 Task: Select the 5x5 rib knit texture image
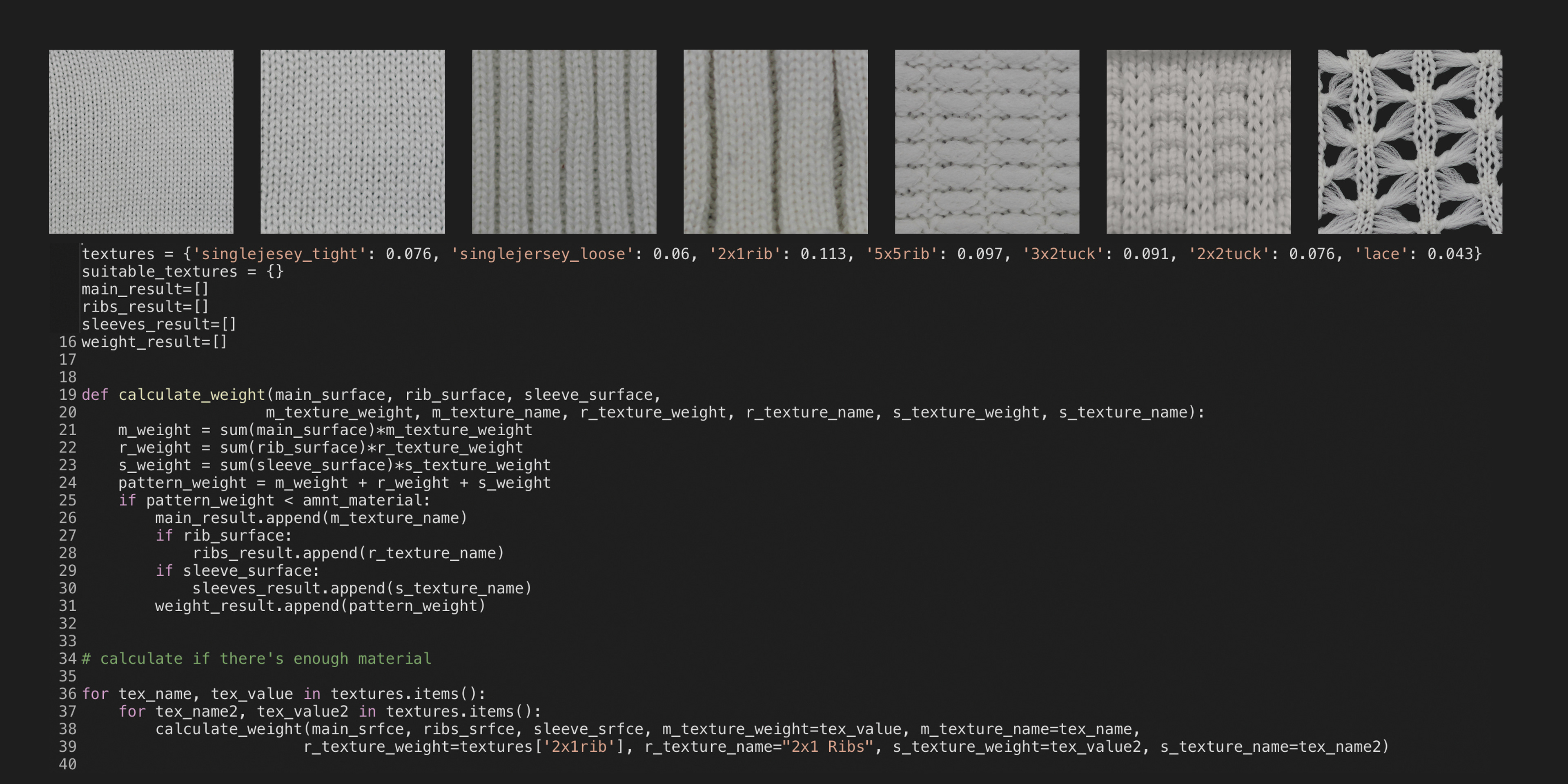(775, 142)
